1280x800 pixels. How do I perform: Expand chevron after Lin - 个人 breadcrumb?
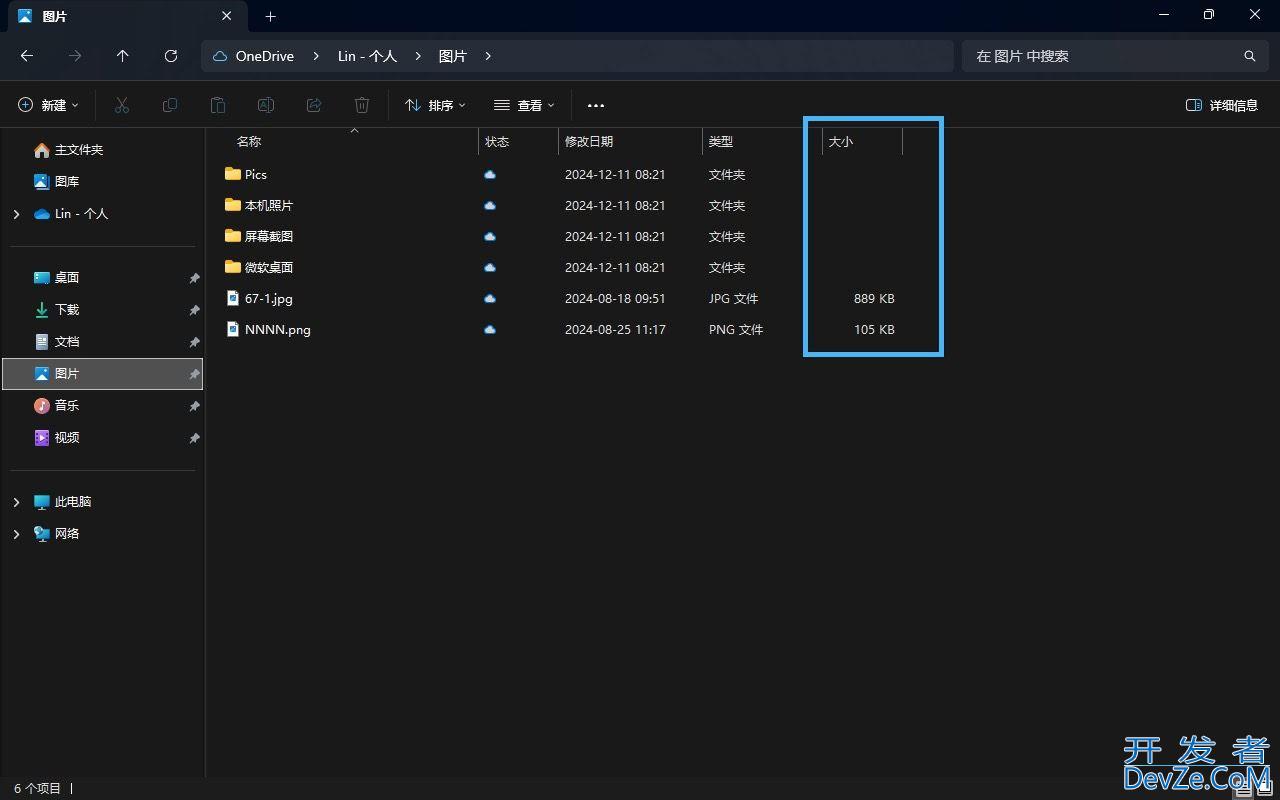418,56
